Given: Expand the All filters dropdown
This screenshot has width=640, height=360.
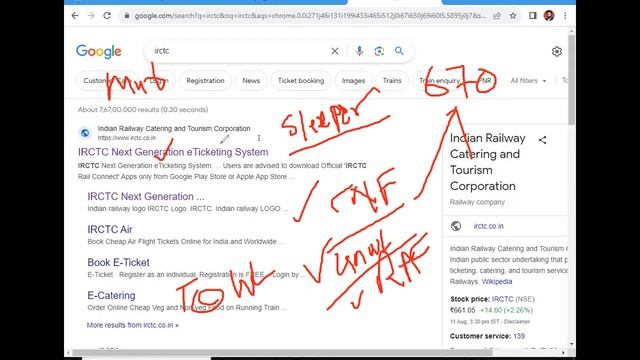Looking at the screenshot, I should [528, 81].
